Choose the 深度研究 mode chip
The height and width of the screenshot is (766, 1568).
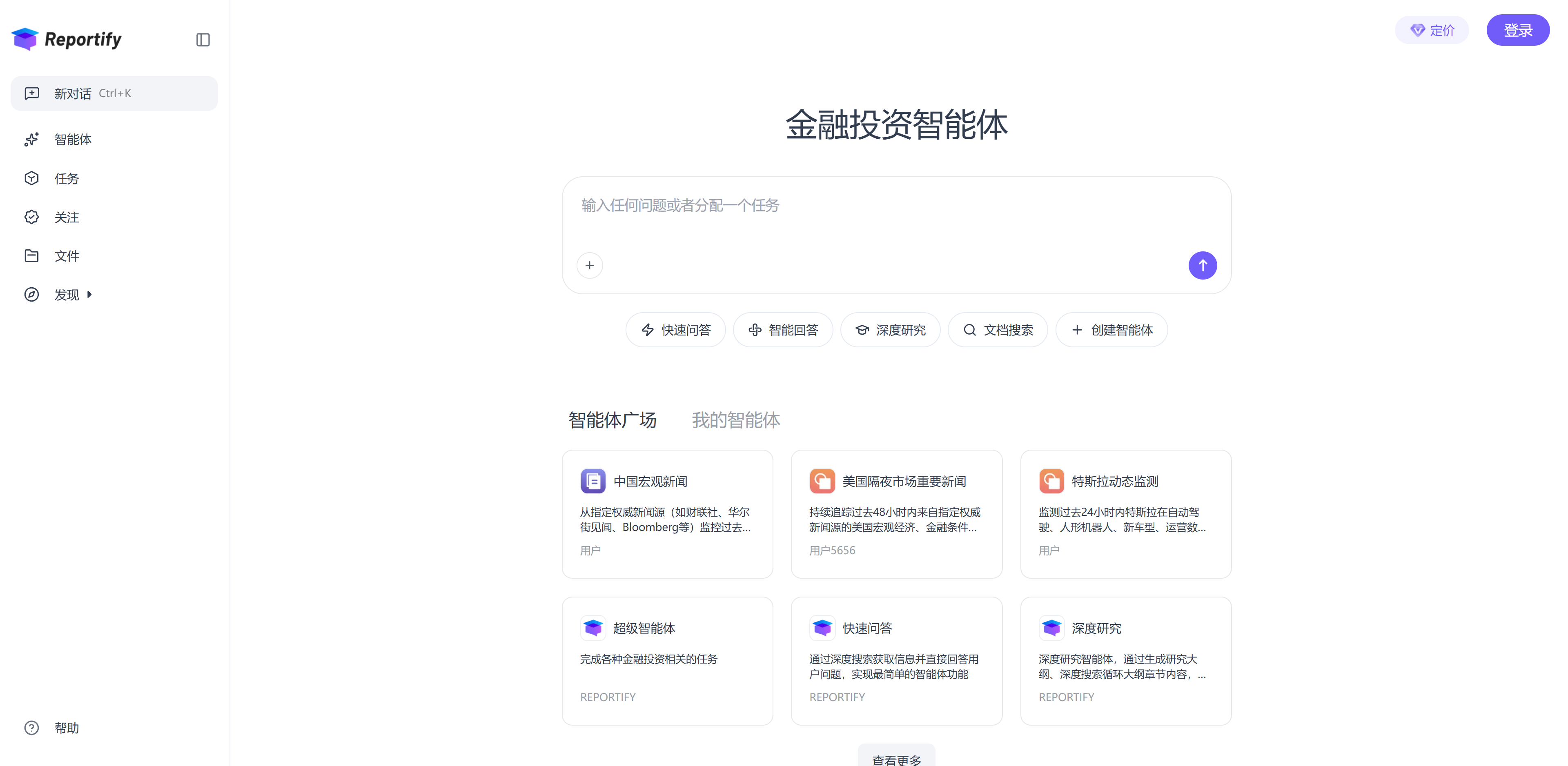coord(890,330)
